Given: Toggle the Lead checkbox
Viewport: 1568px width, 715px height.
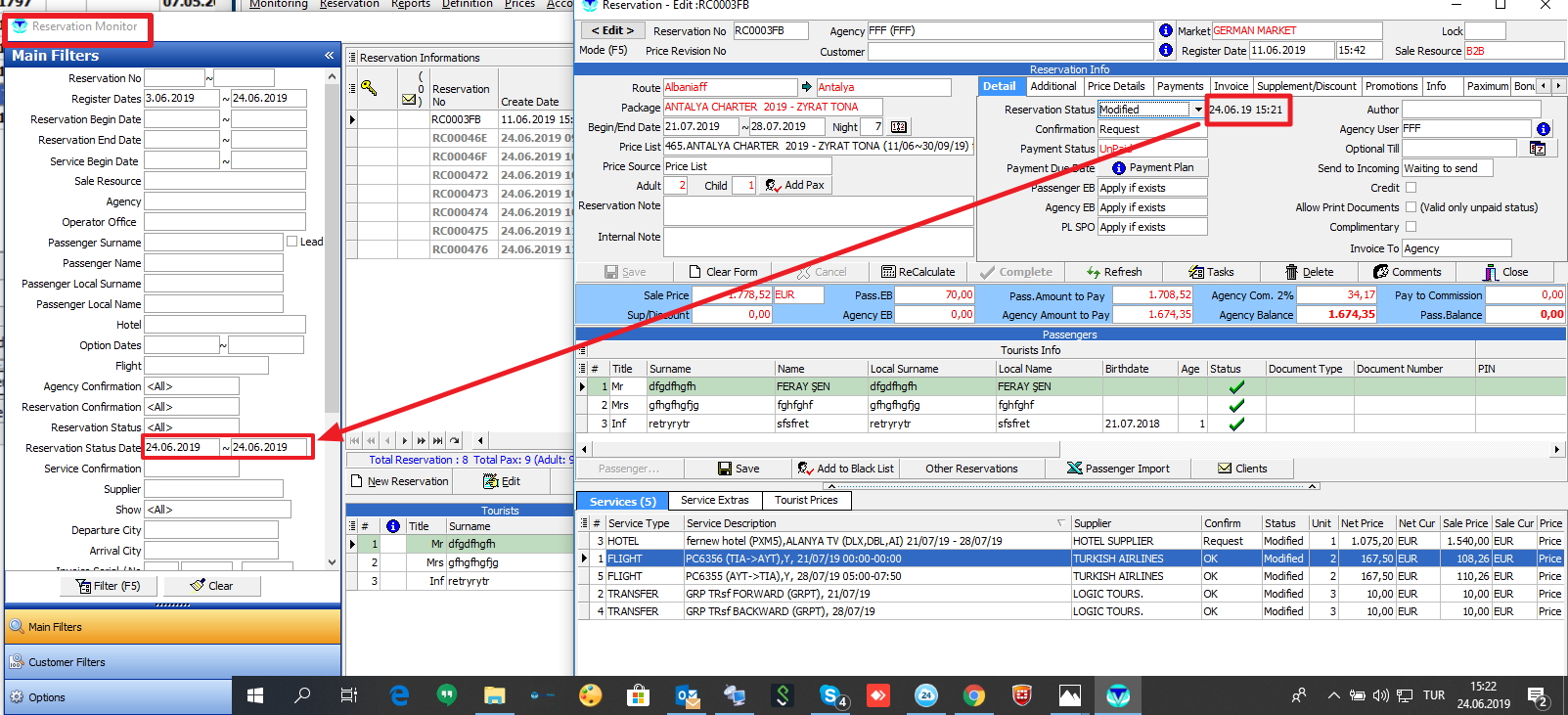Looking at the screenshot, I should pos(291,241).
